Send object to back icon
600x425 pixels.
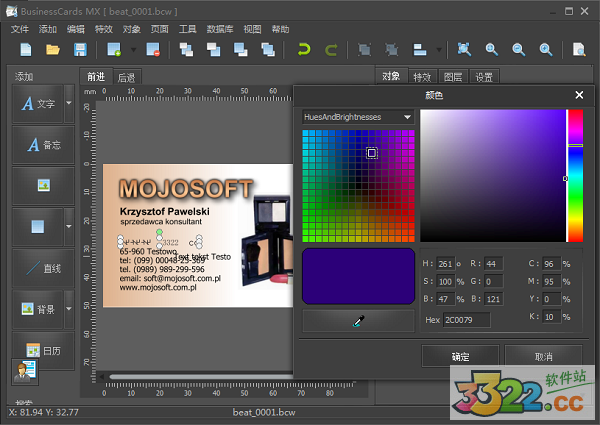267,50
